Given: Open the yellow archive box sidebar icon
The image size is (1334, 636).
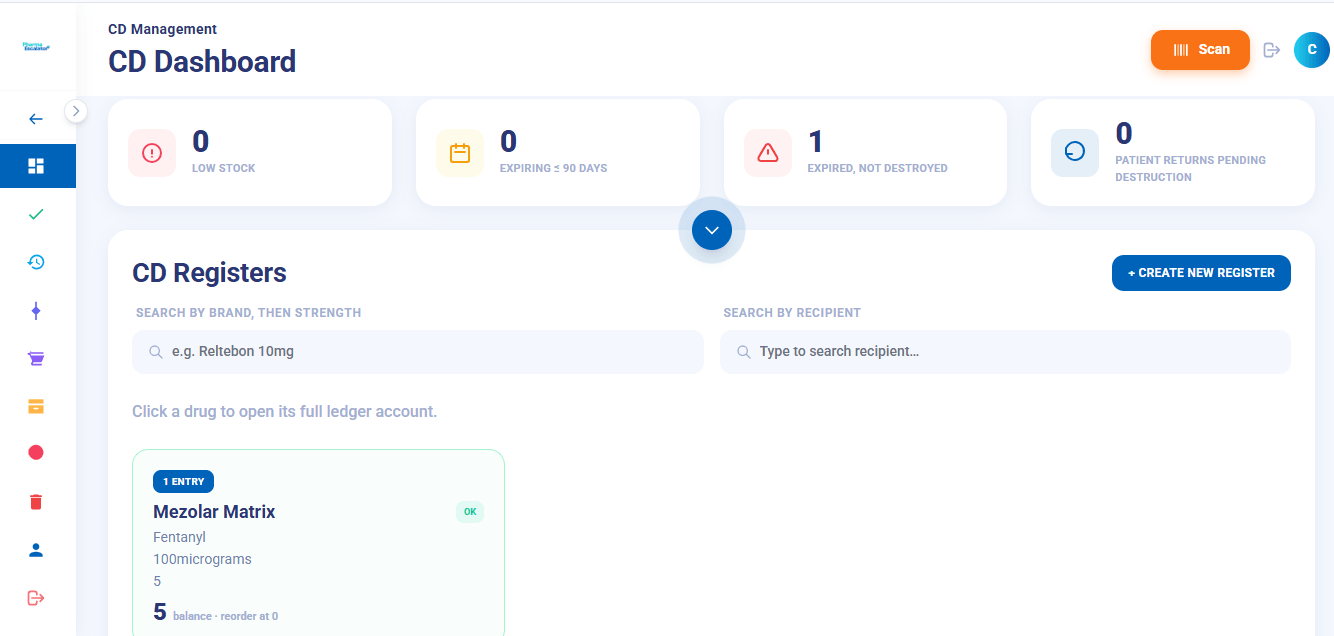Looking at the screenshot, I should click(36, 406).
